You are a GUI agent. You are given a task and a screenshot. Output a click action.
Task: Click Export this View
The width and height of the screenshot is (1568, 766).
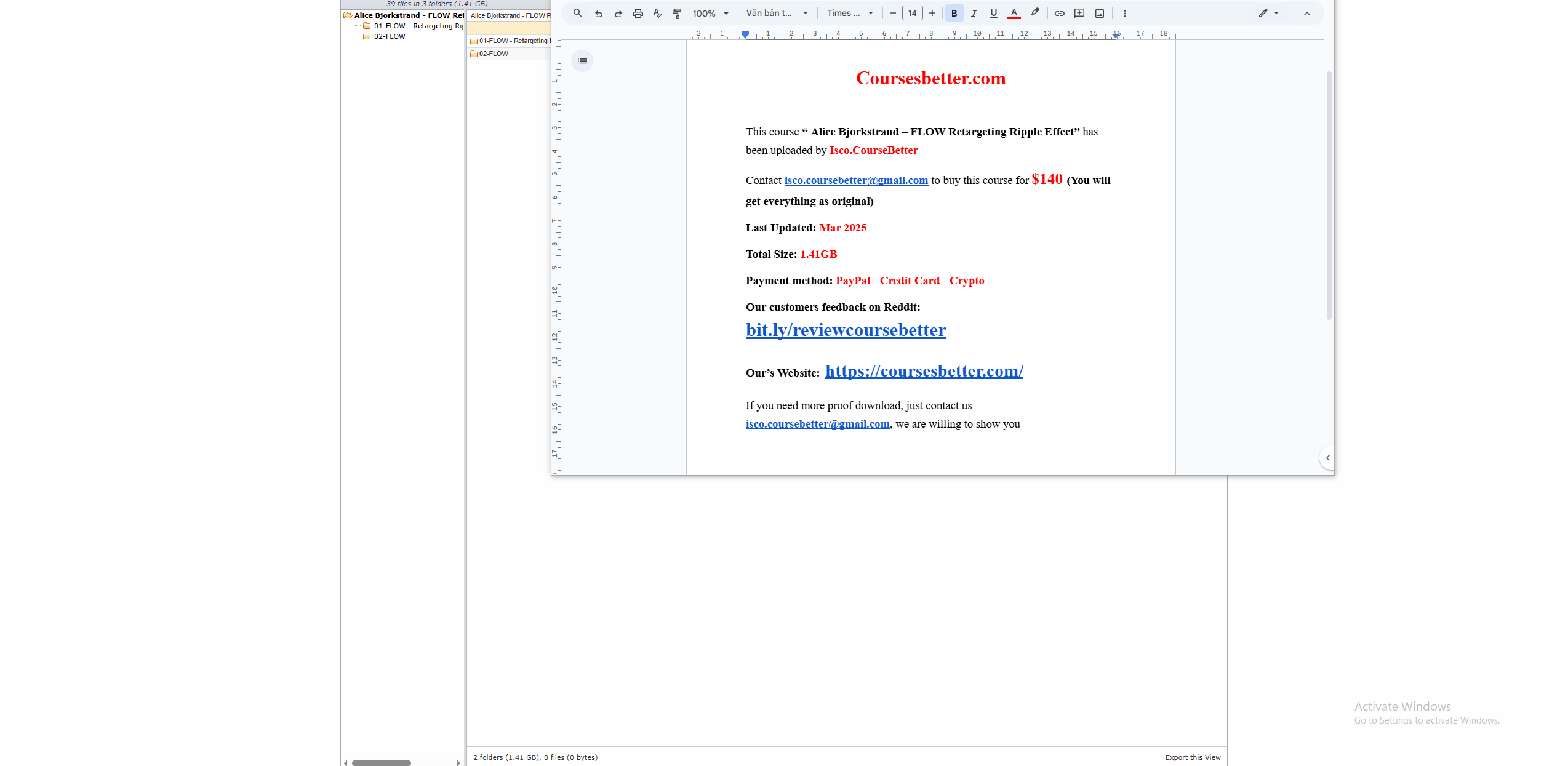point(1193,757)
